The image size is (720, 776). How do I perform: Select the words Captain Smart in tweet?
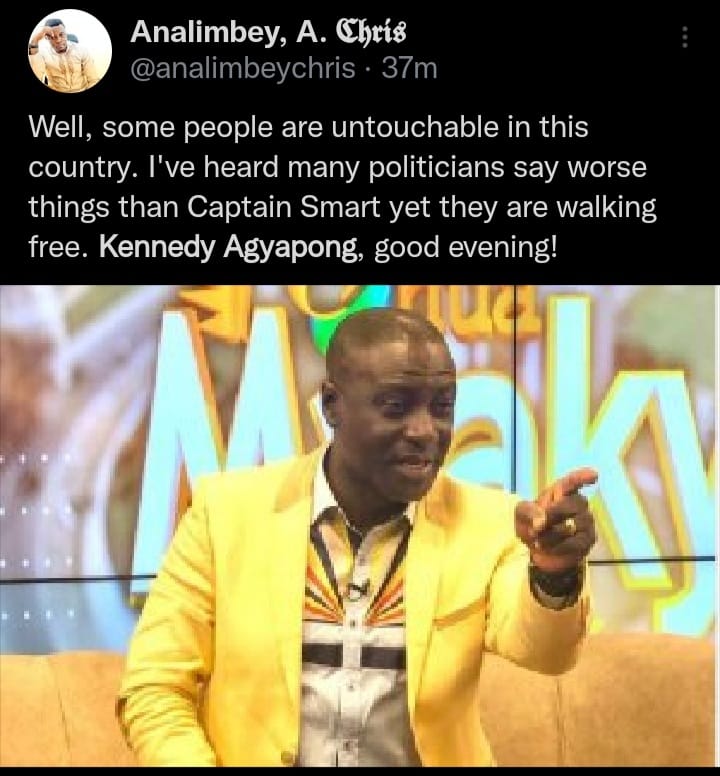tap(283, 207)
